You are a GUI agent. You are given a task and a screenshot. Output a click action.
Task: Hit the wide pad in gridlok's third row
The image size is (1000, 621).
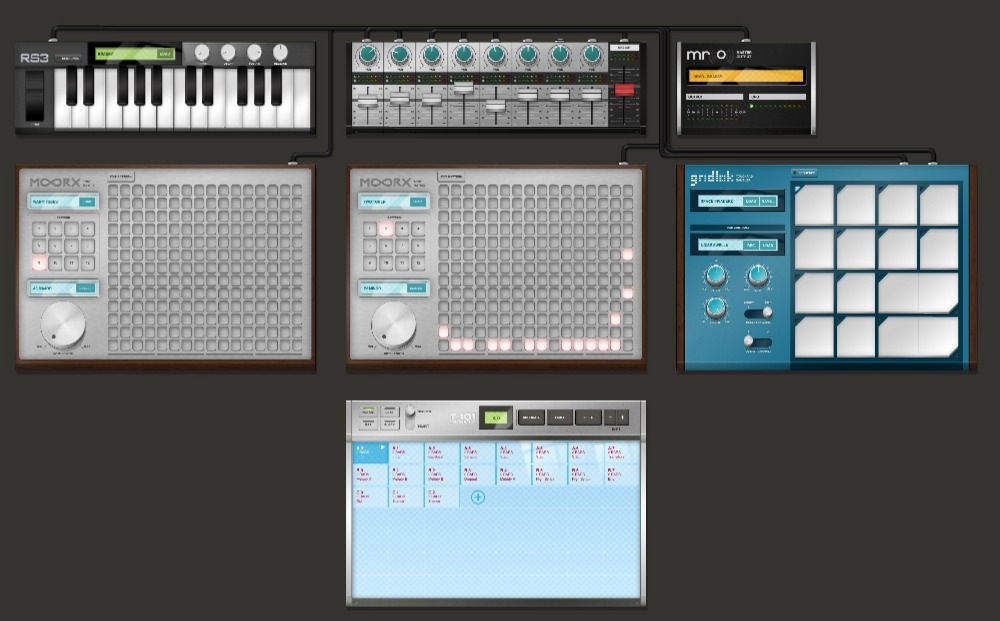point(918,293)
